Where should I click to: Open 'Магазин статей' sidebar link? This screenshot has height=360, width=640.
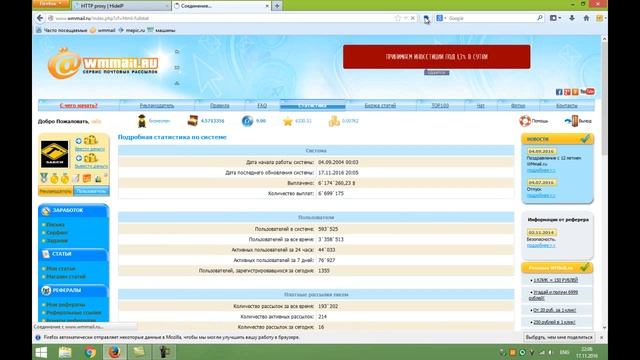(x=66, y=277)
